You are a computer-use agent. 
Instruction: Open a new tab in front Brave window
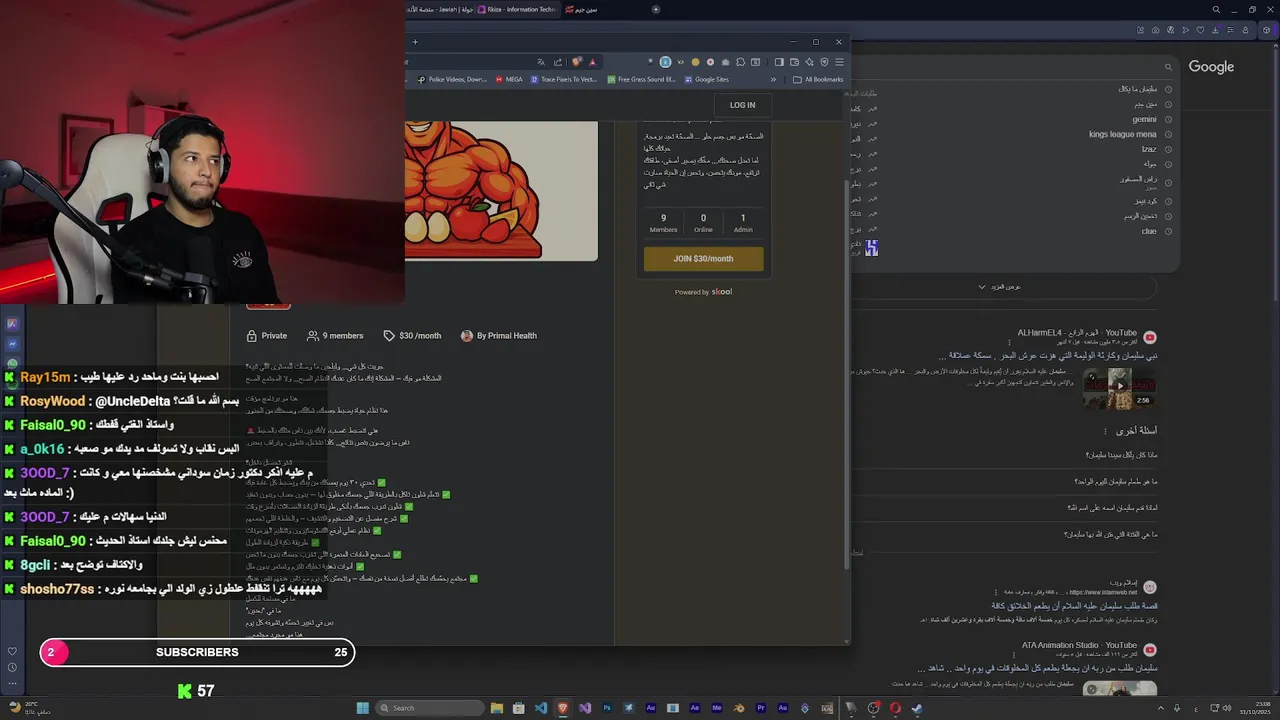[x=415, y=42]
